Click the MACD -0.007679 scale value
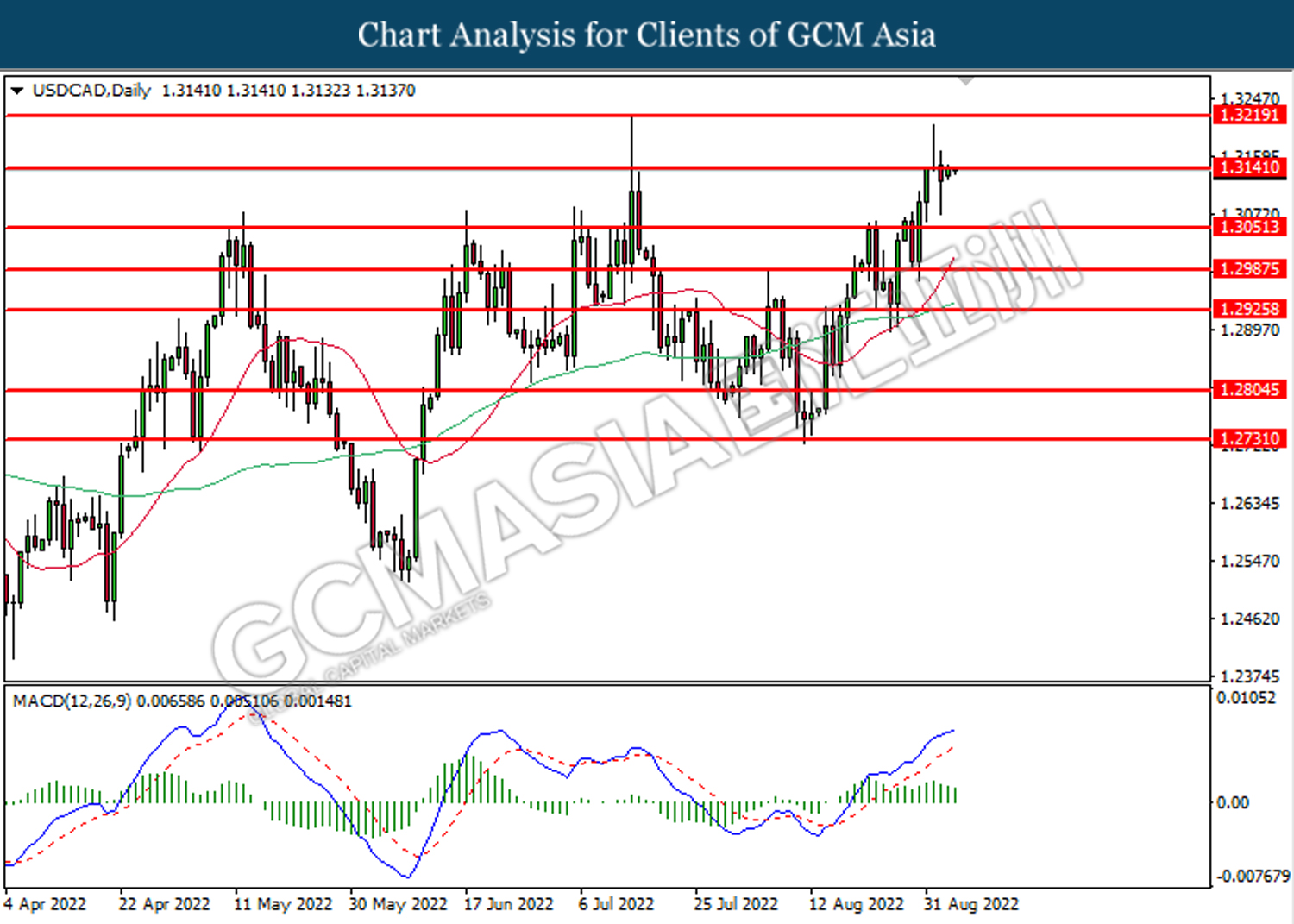The height and width of the screenshot is (924, 1294). pyautogui.click(x=1253, y=877)
